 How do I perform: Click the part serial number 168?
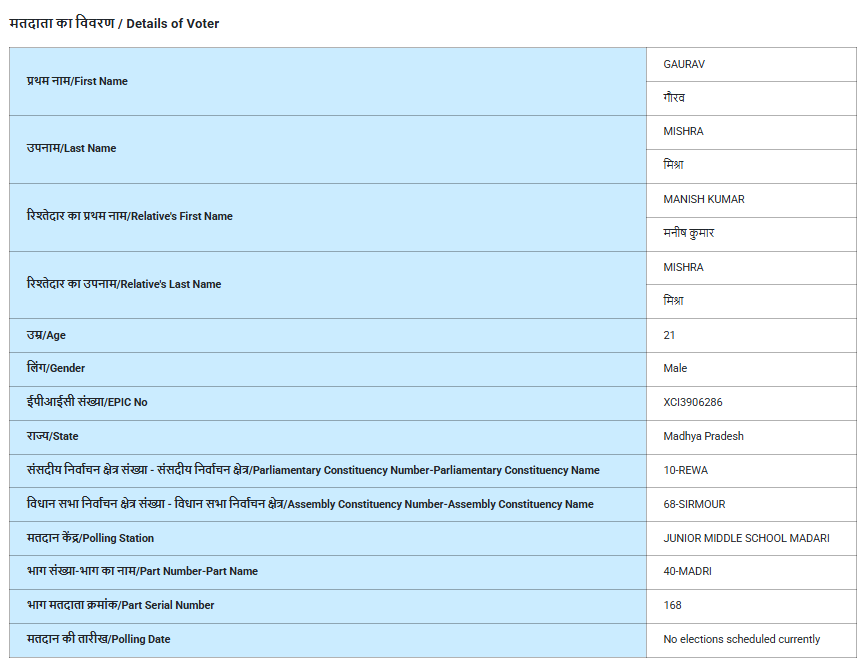672,605
